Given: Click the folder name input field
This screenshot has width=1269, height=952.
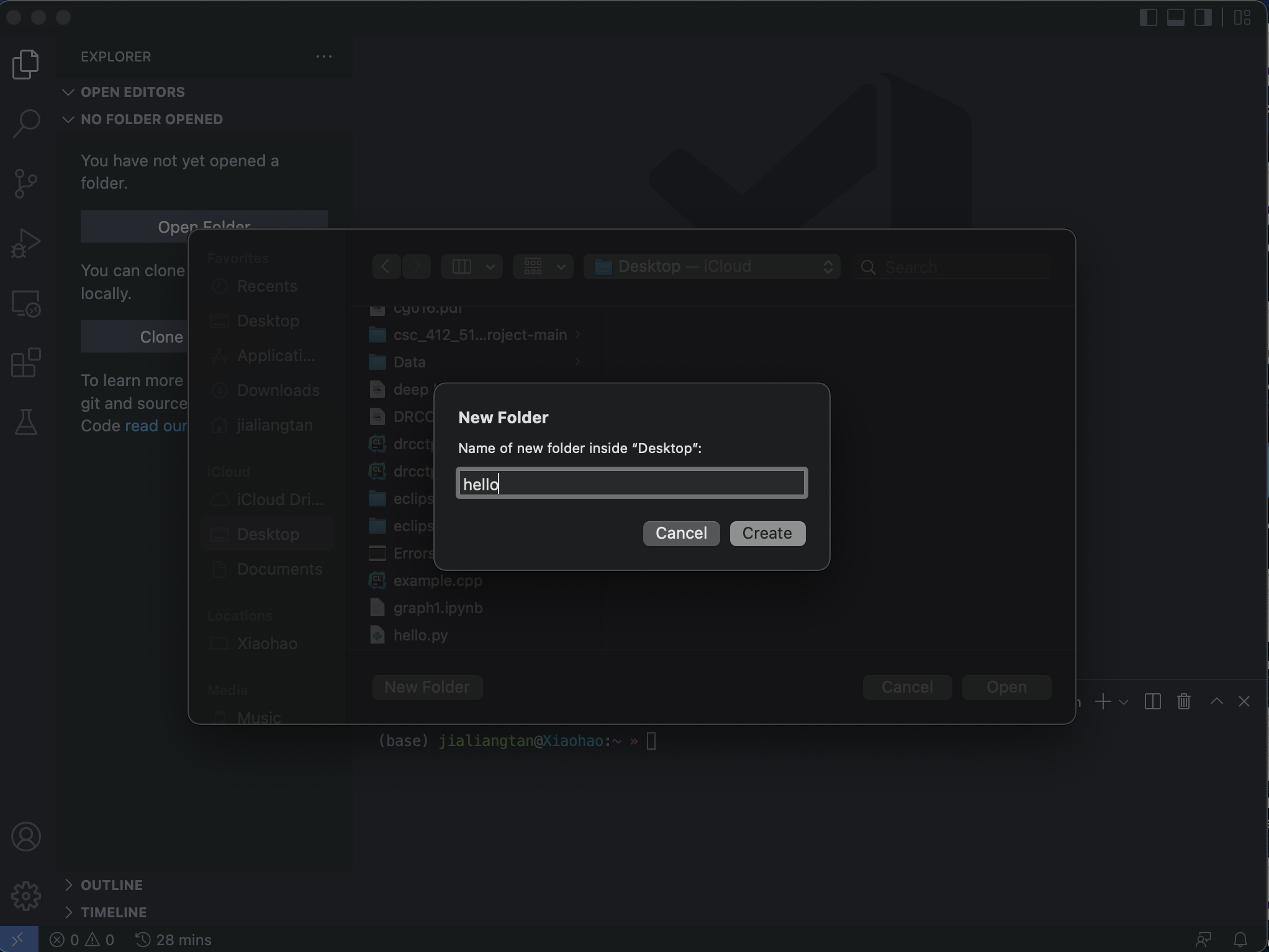Looking at the screenshot, I should pos(631,483).
